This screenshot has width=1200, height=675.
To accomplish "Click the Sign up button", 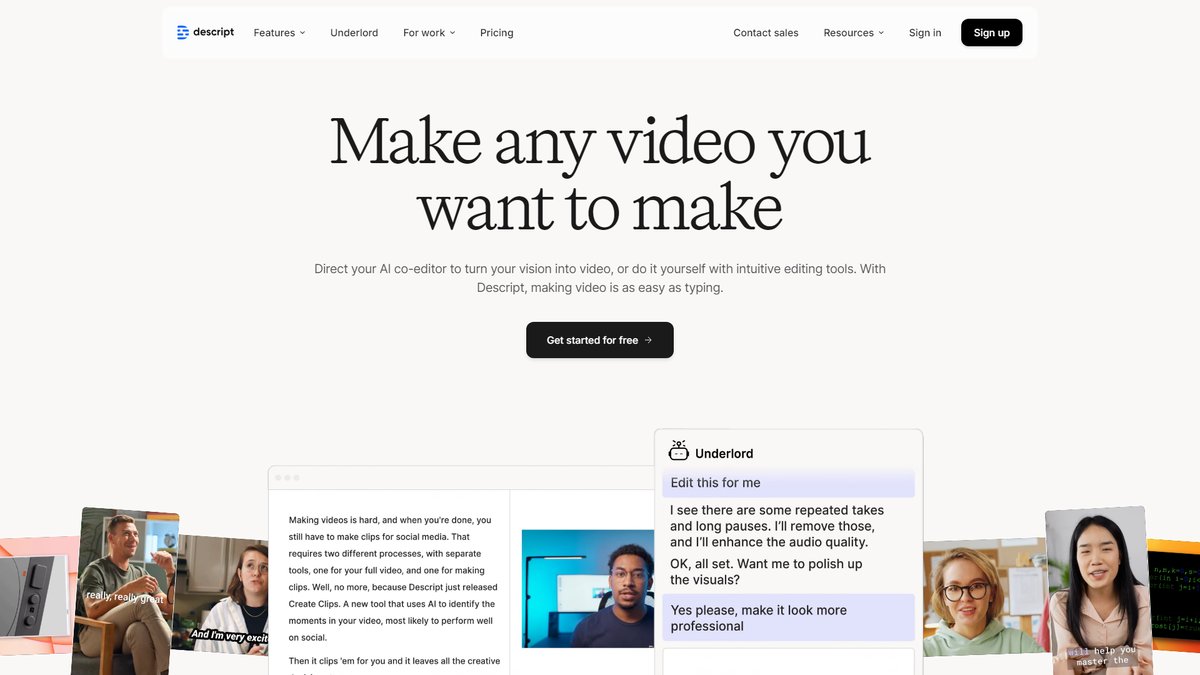I will 992,33.
